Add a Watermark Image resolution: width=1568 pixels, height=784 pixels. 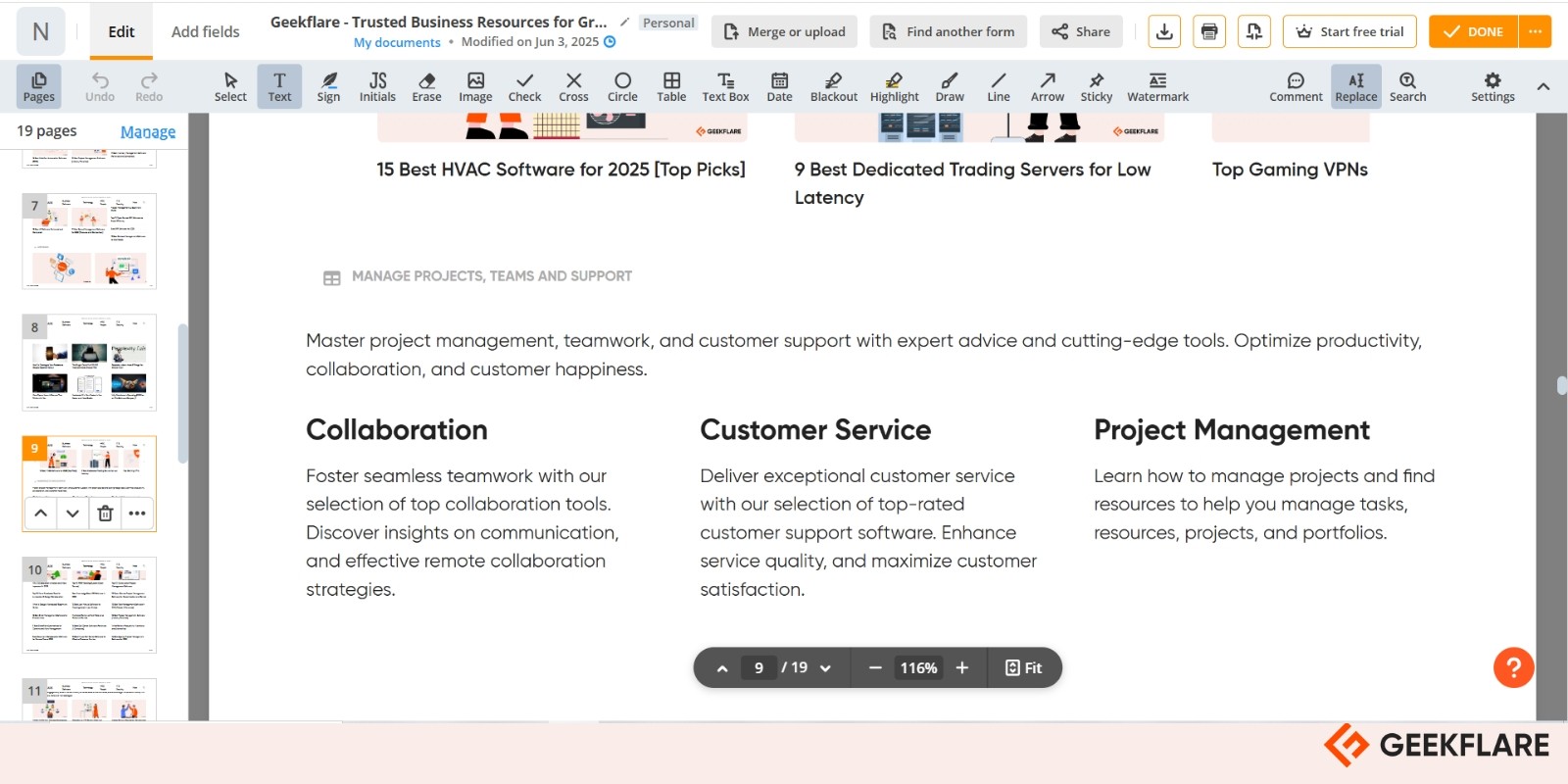point(1157,86)
